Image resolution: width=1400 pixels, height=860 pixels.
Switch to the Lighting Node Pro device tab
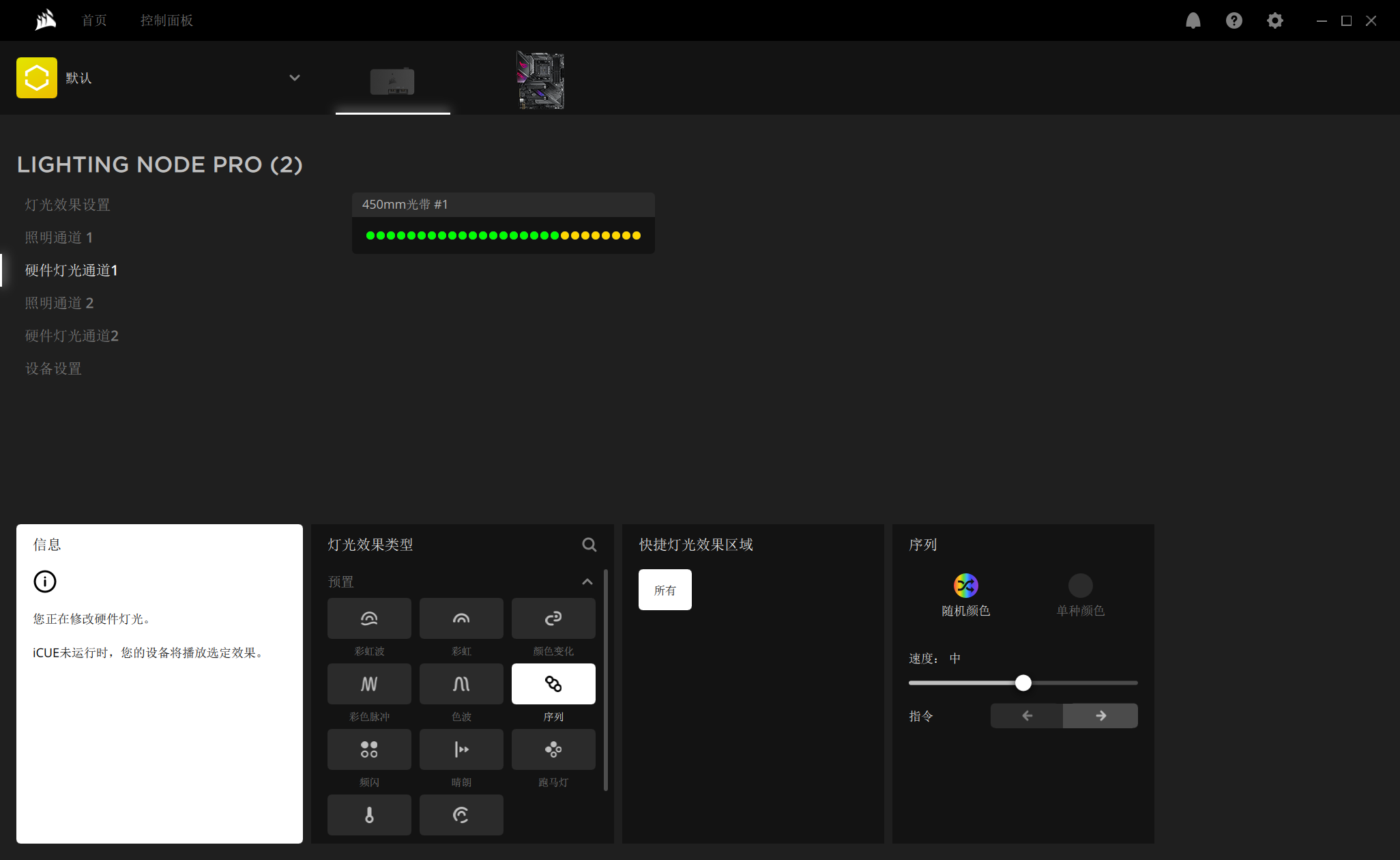click(393, 82)
